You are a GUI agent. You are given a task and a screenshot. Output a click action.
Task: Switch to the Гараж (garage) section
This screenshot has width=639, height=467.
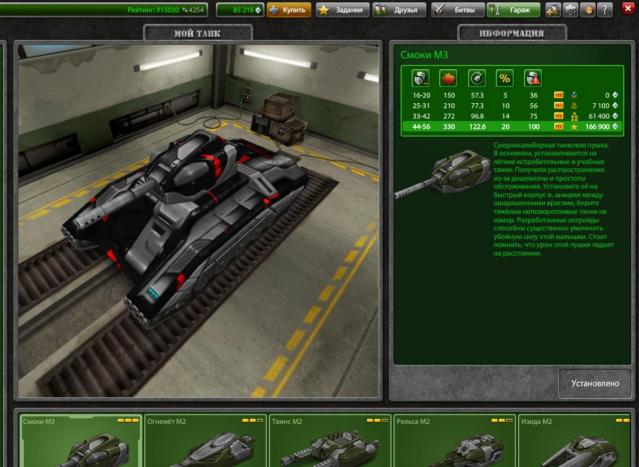514,10
